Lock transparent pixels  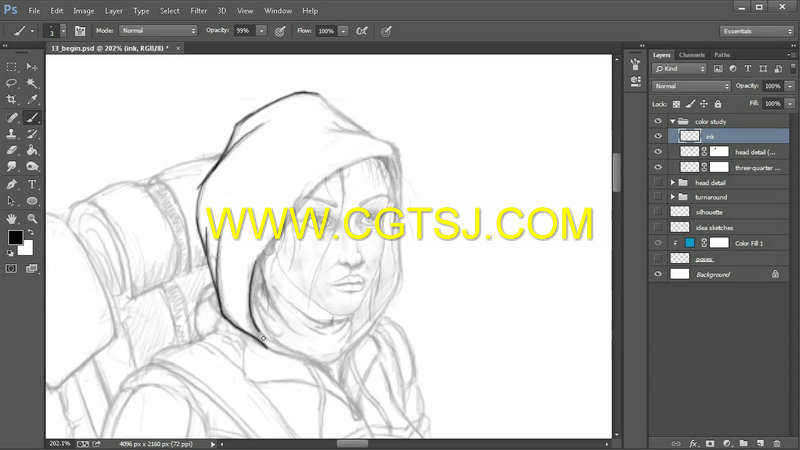(676, 104)
